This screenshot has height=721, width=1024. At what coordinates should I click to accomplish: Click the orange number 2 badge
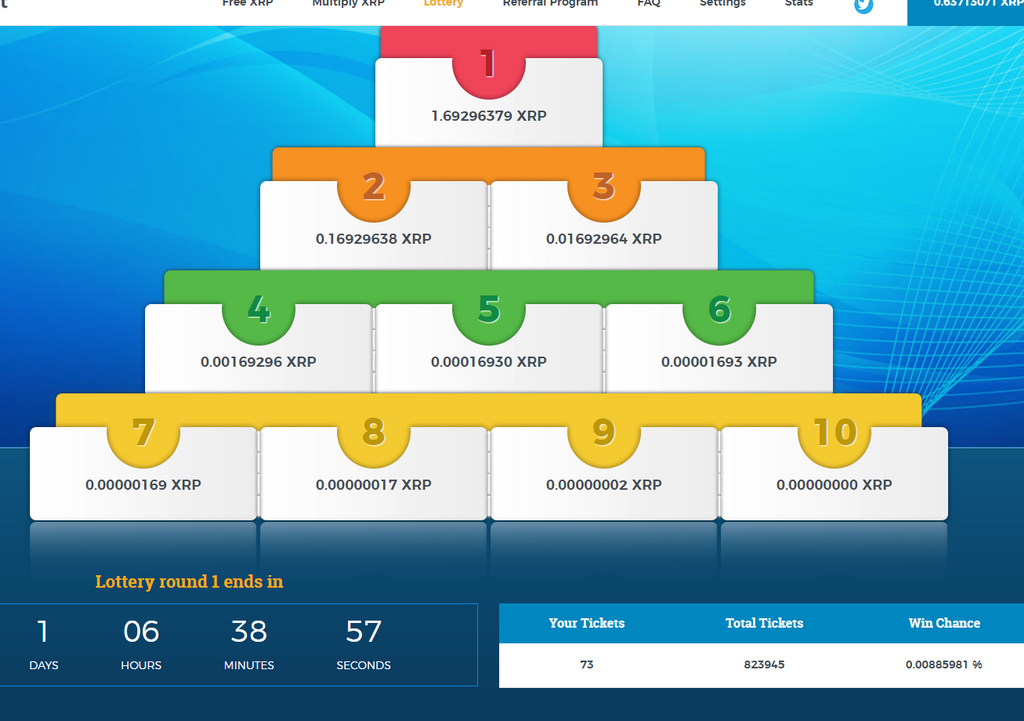pyautogui.click(x=374, y=187)
